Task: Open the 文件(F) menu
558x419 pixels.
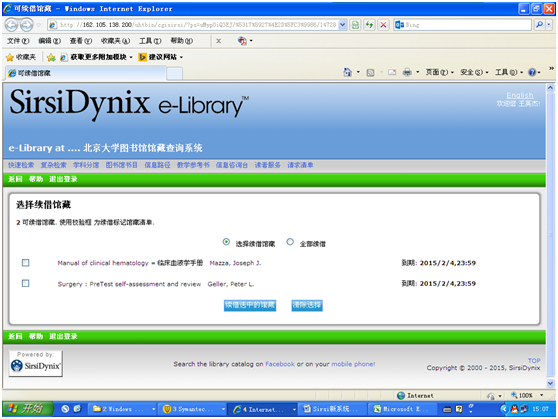Action: point(18,41)
